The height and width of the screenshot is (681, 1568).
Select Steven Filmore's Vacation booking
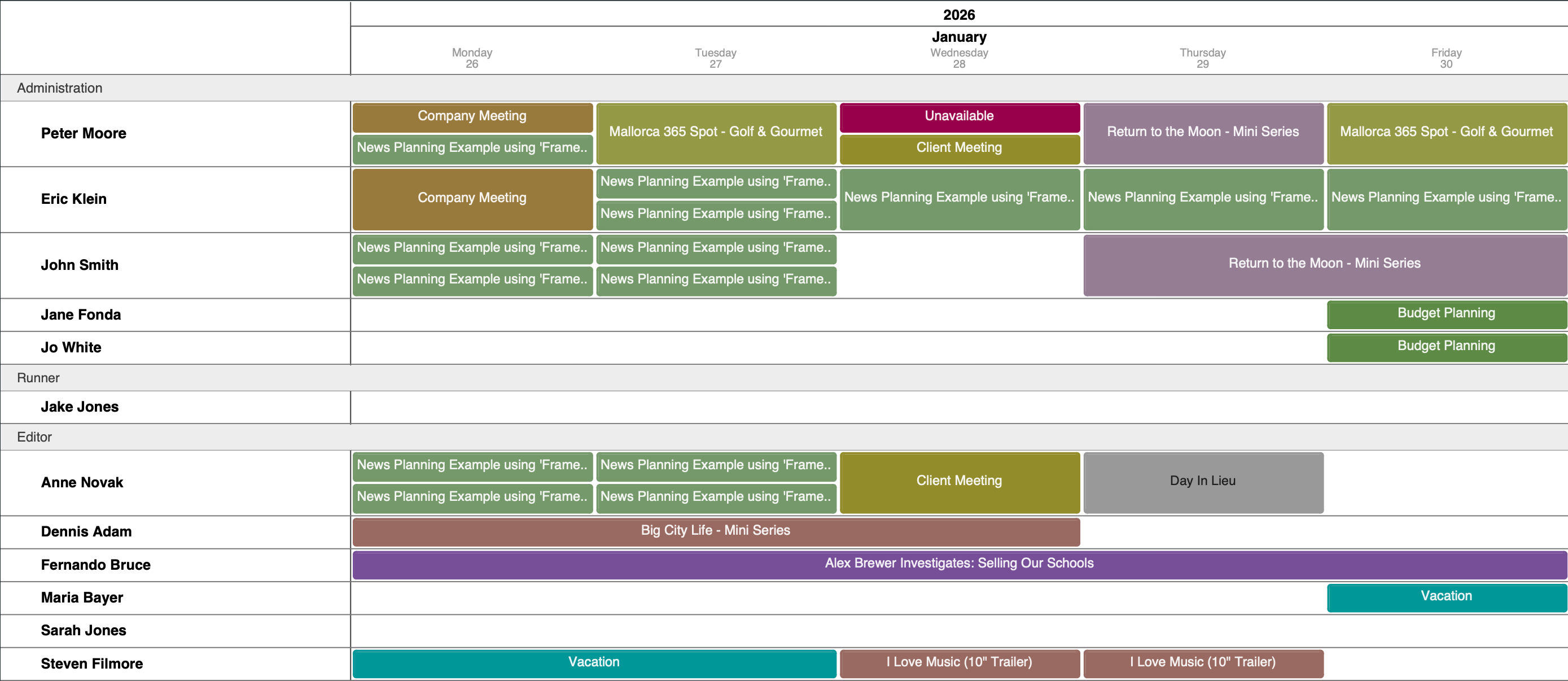pyautogui.click(x=594, y=663)
